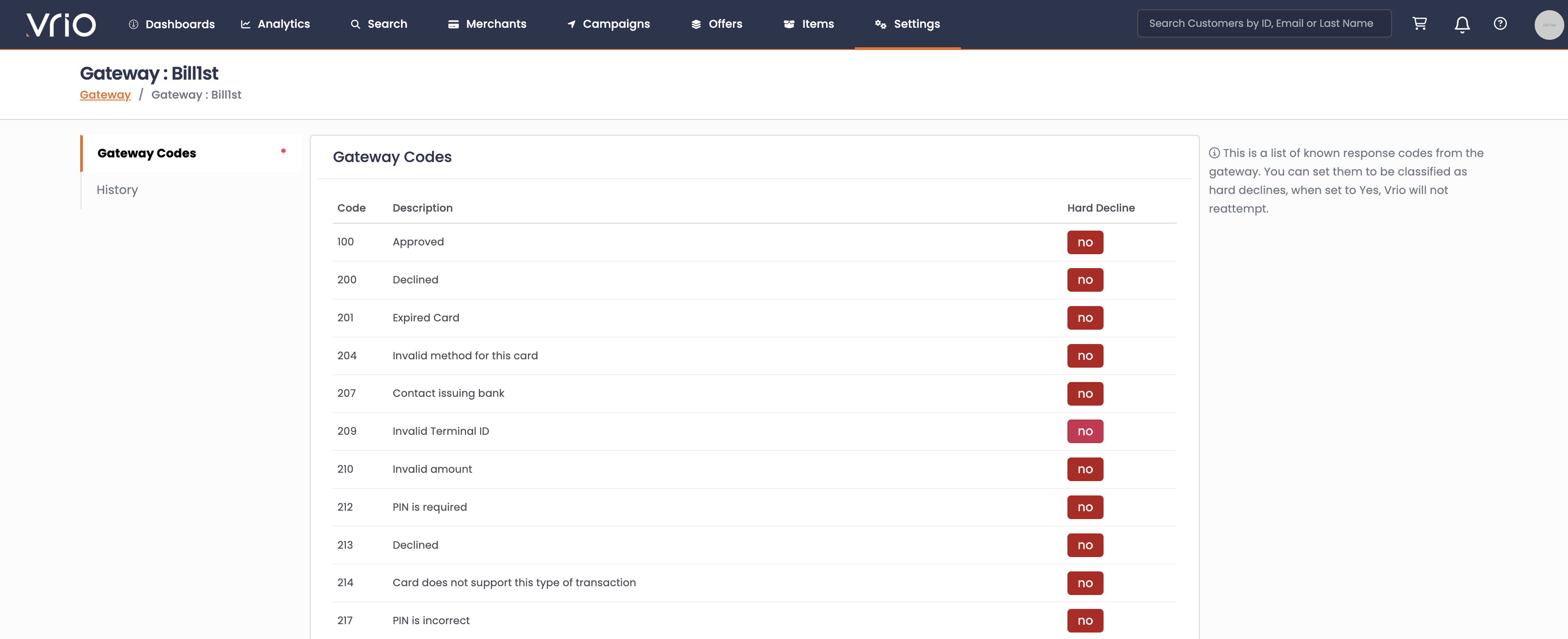Toggle hard decline for 204 Invalid method
The width and height of the screenshot is (1568, 639).
[1085, 356]
